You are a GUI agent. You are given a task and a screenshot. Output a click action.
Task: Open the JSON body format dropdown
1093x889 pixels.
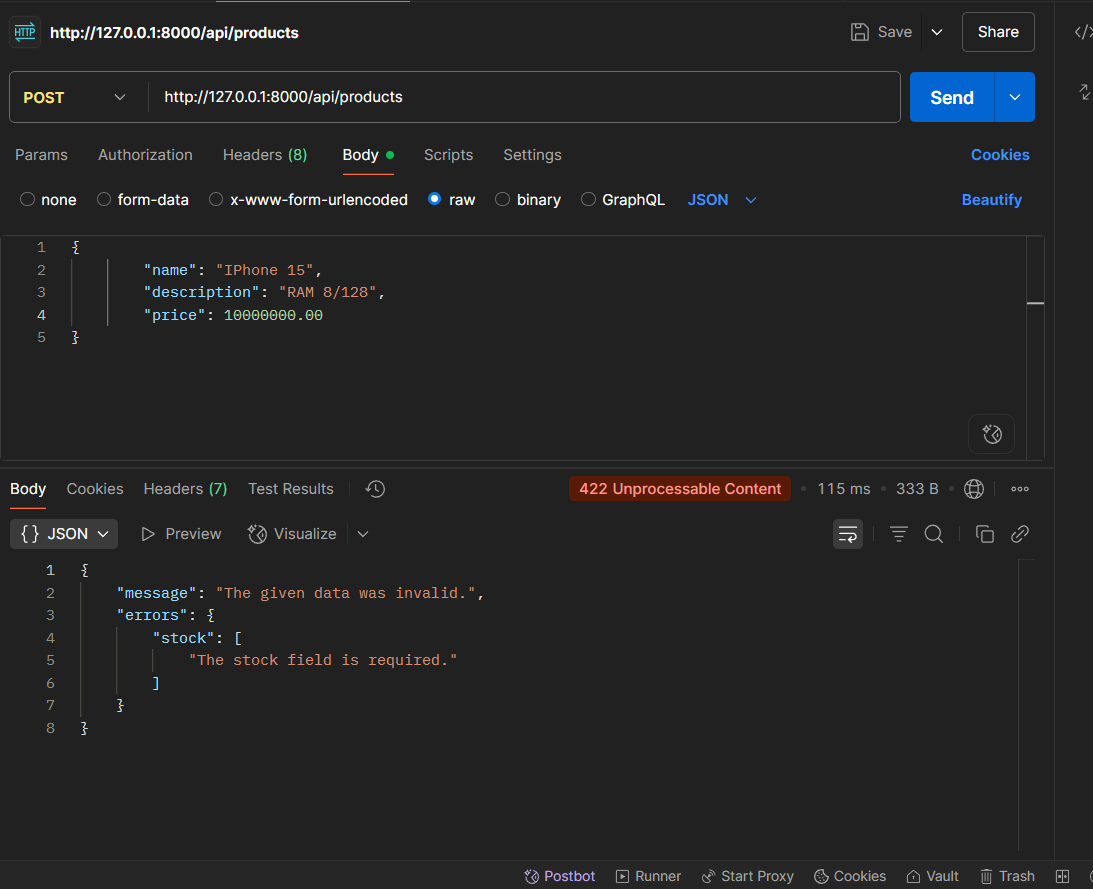(722, 199)
